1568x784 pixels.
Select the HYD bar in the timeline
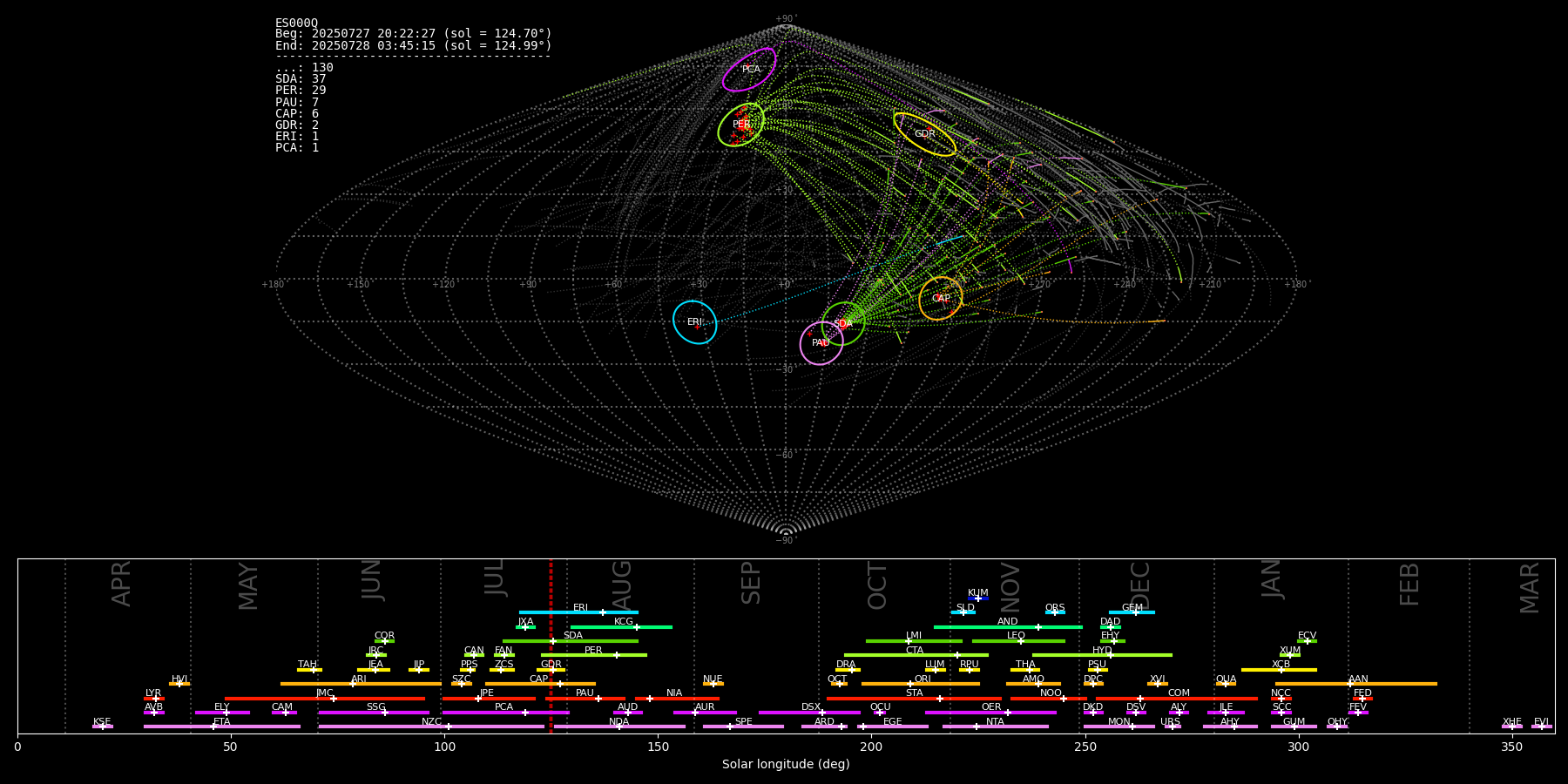[1102, 655]
